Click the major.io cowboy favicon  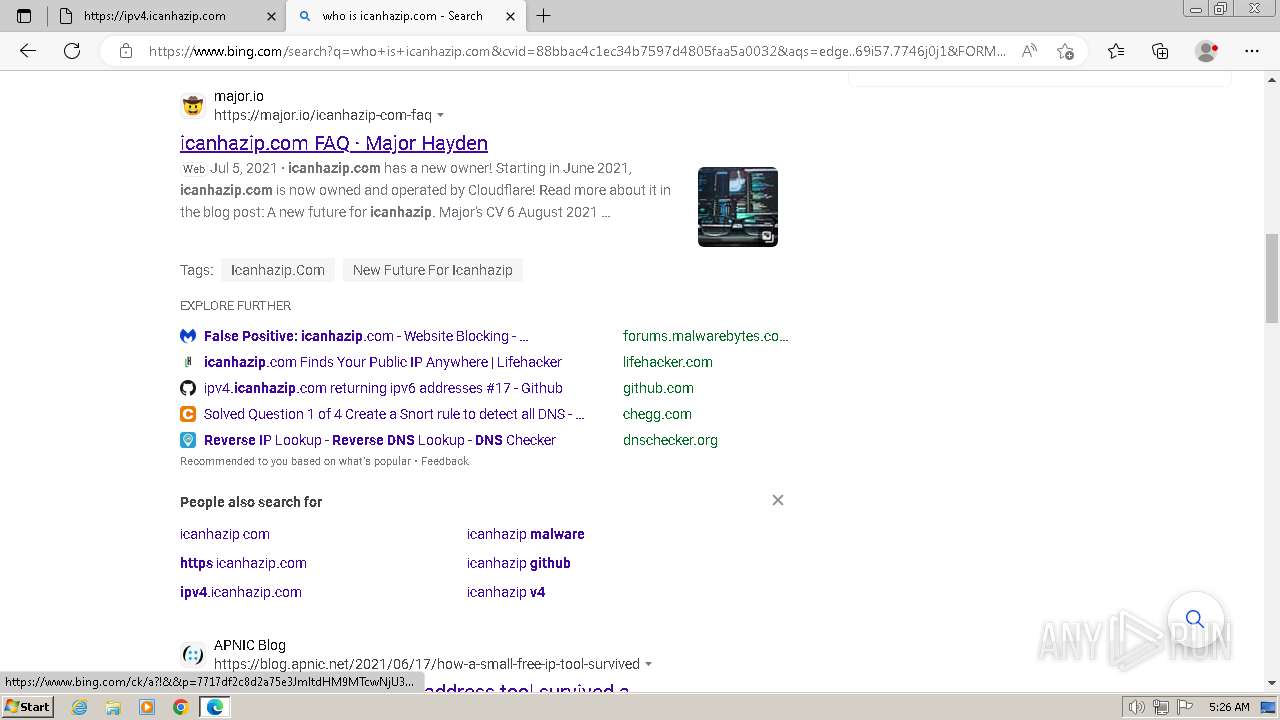pyautogui.click(x=193, y=105)
